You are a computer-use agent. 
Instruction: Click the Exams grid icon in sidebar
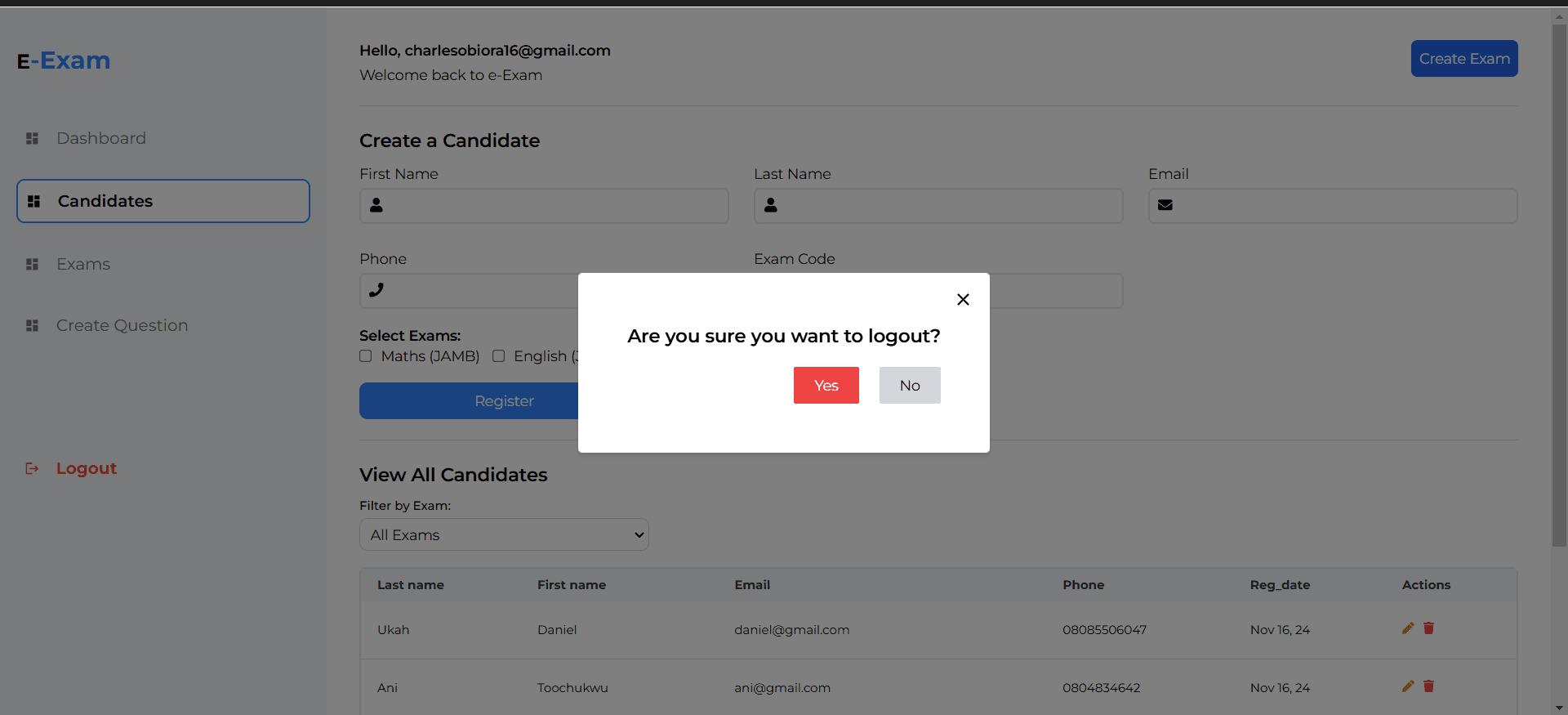(32, 264)
